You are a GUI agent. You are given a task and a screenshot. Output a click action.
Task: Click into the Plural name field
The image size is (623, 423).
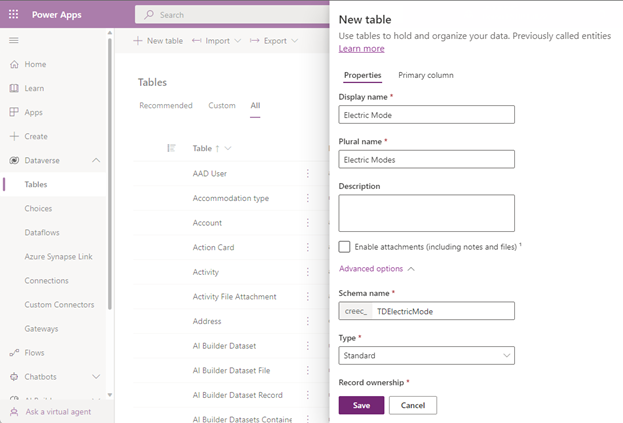pos(427,159)
